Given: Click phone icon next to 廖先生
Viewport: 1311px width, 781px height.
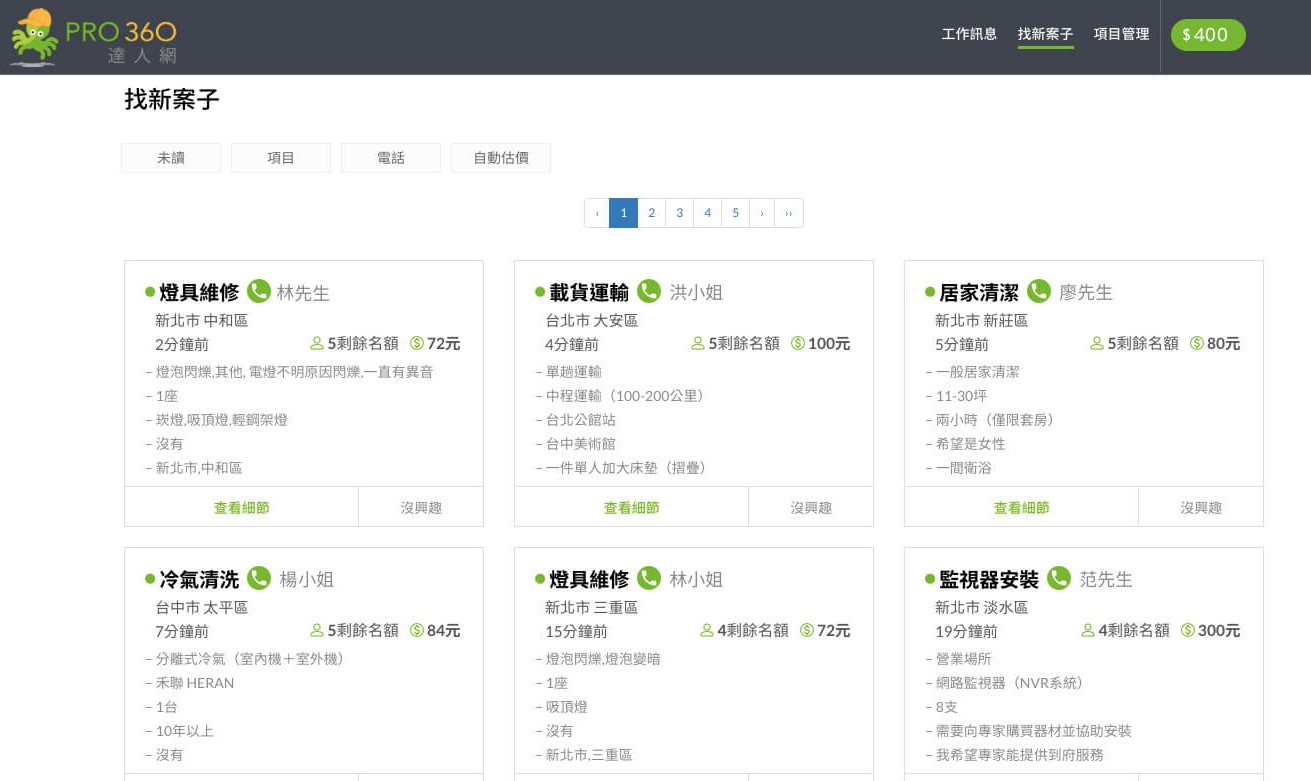Looking at the screenshot, I should click(x=1039, y=291).
